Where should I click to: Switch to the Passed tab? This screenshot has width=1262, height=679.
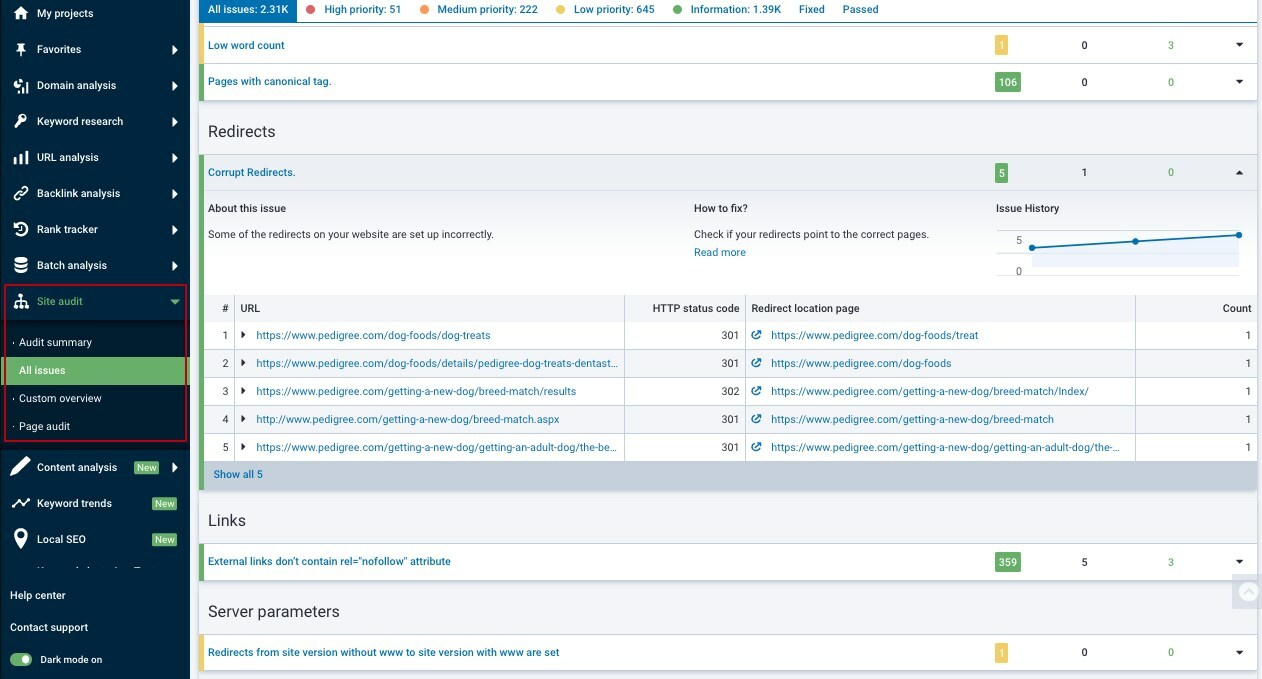(860, 9)
